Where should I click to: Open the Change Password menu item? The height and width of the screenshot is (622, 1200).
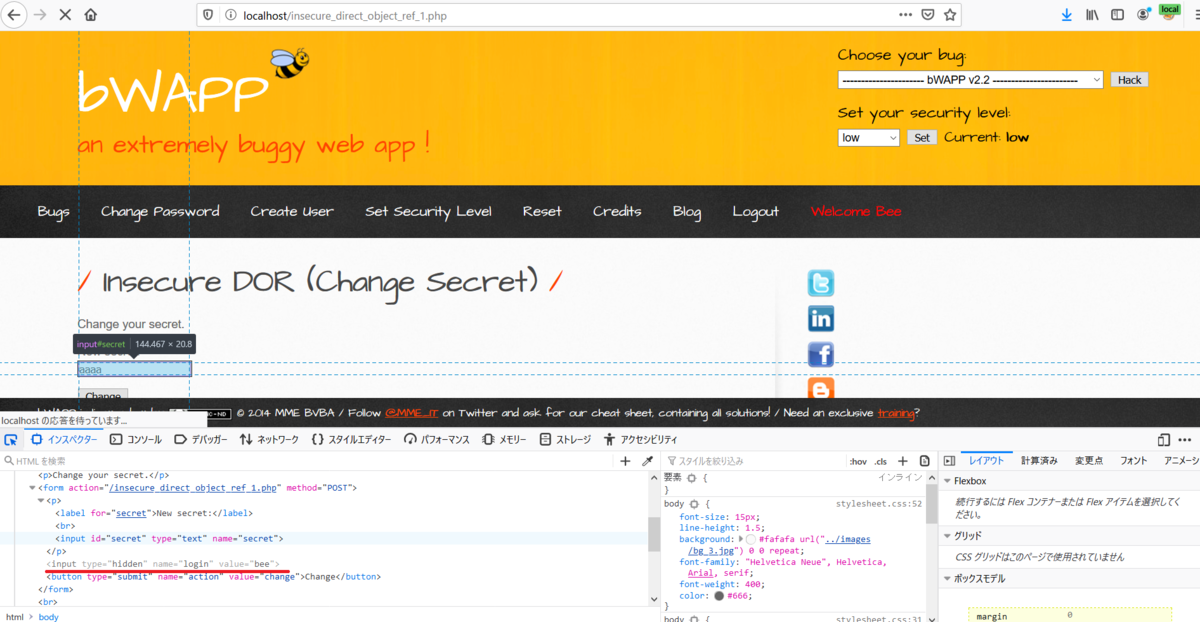160,212
